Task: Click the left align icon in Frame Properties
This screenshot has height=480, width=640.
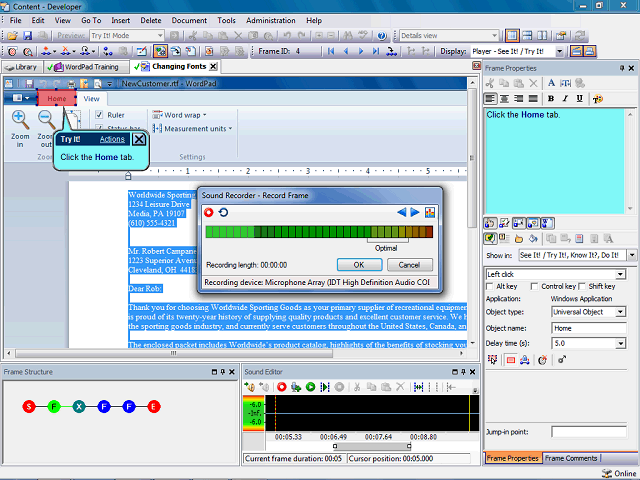Action: 490,98
